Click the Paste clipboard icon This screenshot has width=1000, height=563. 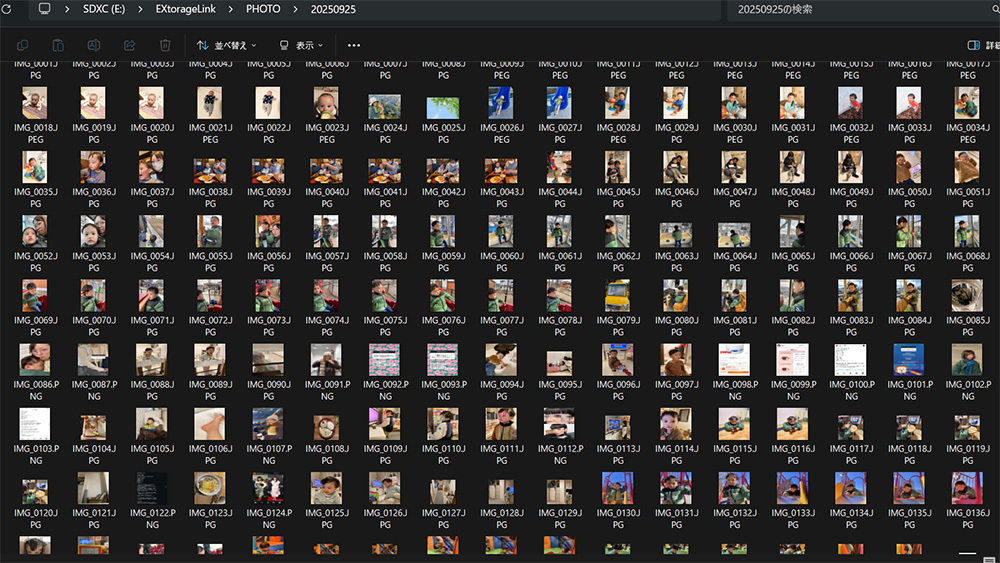point(58,45)
